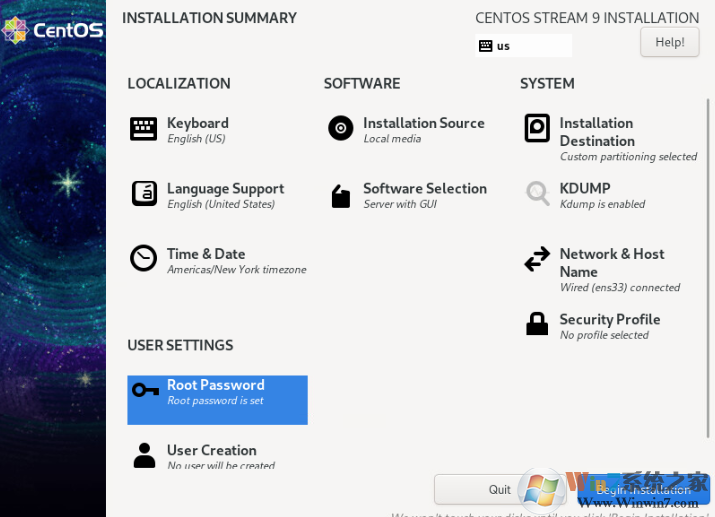Open Language Support via its icon

click(144, 194)
